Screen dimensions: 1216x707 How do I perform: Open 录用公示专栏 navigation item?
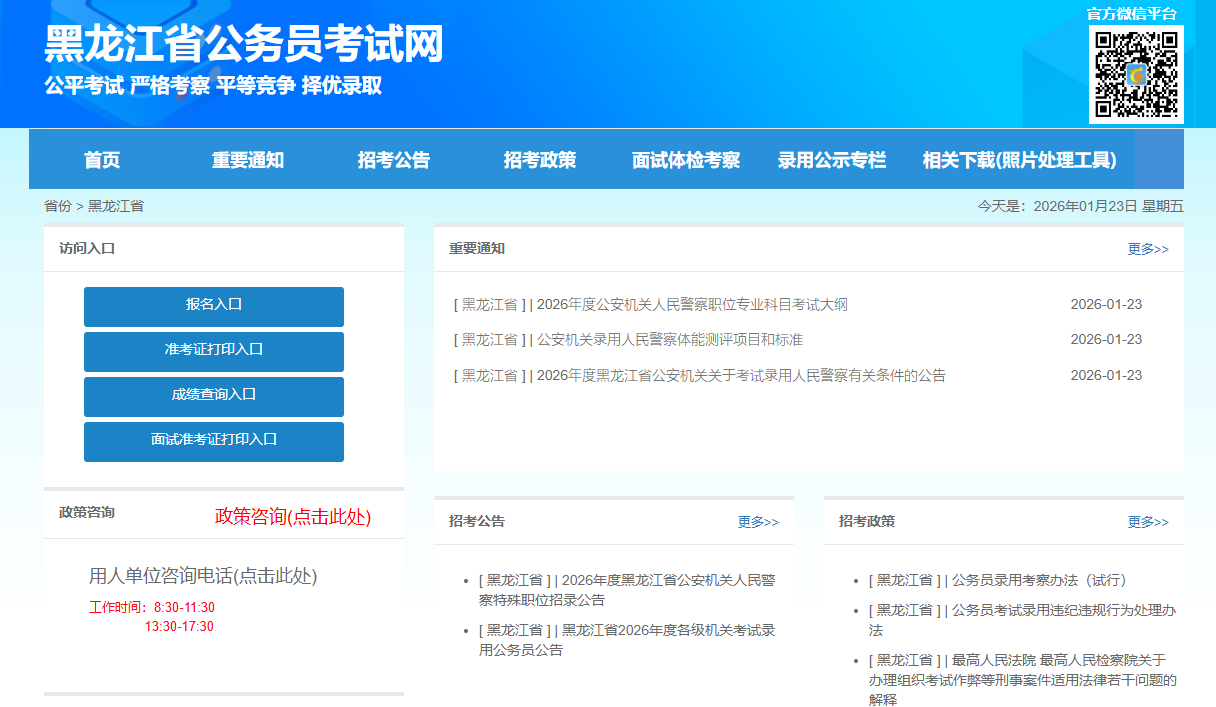coord(832,160)
